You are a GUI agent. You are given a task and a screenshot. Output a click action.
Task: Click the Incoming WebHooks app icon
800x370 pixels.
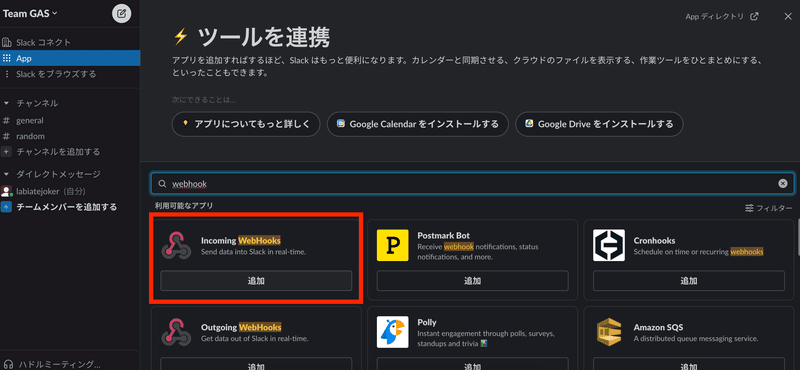coord(177,245)
